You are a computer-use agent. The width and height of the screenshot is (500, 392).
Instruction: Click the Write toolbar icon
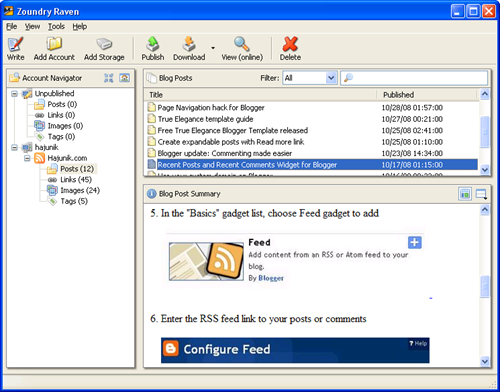[x=15, y=44]
